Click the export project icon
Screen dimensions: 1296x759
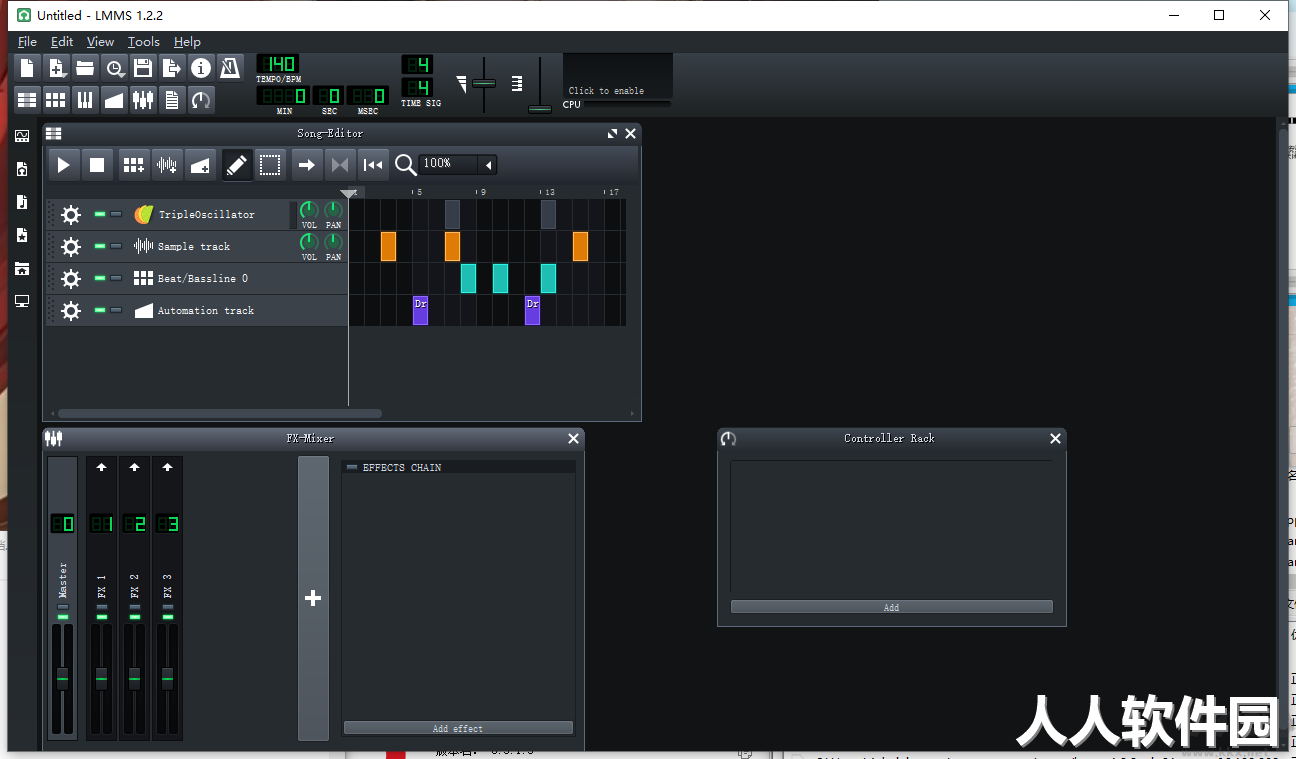(x=172, y=68)
